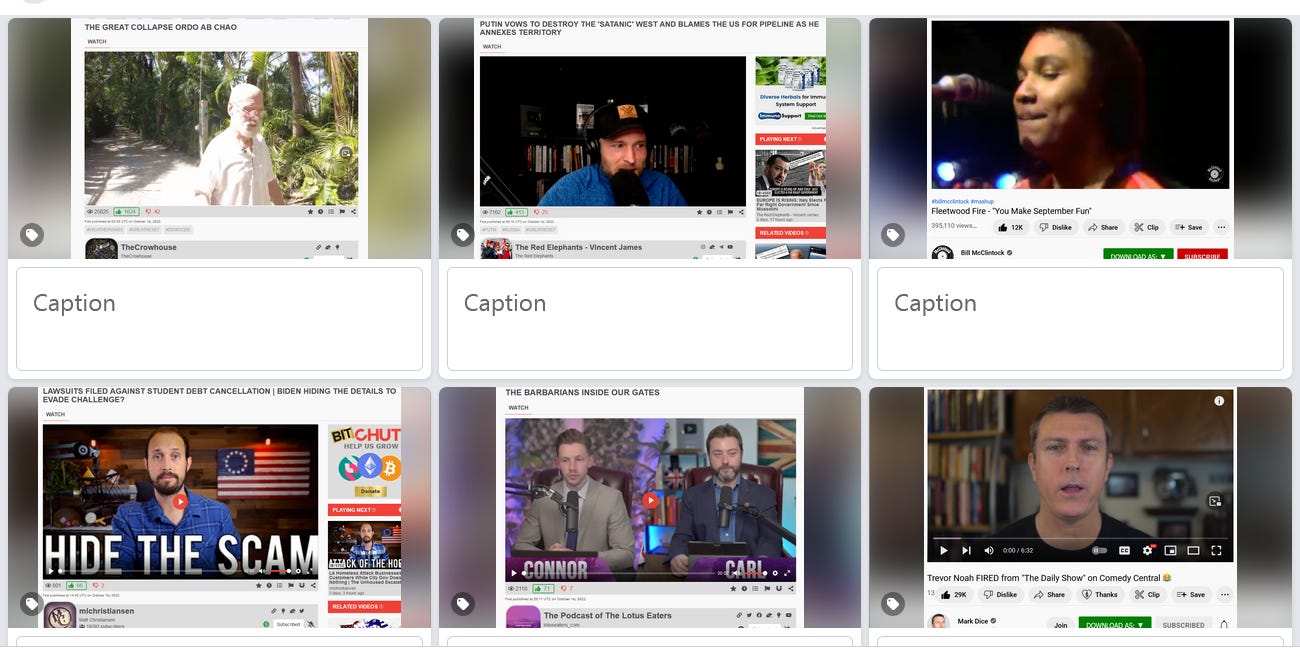Click volume icon in Trevor Noah video
Viewport: 1300px width, 657px height.
click(x=989, y=550)
